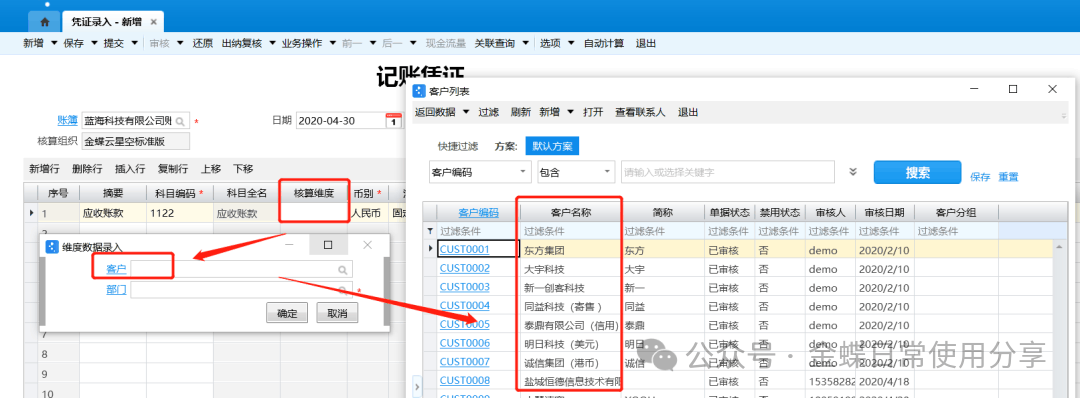Close the 凭证录入 - 新增 tab

pyautogui.click(x=154, y=22)
